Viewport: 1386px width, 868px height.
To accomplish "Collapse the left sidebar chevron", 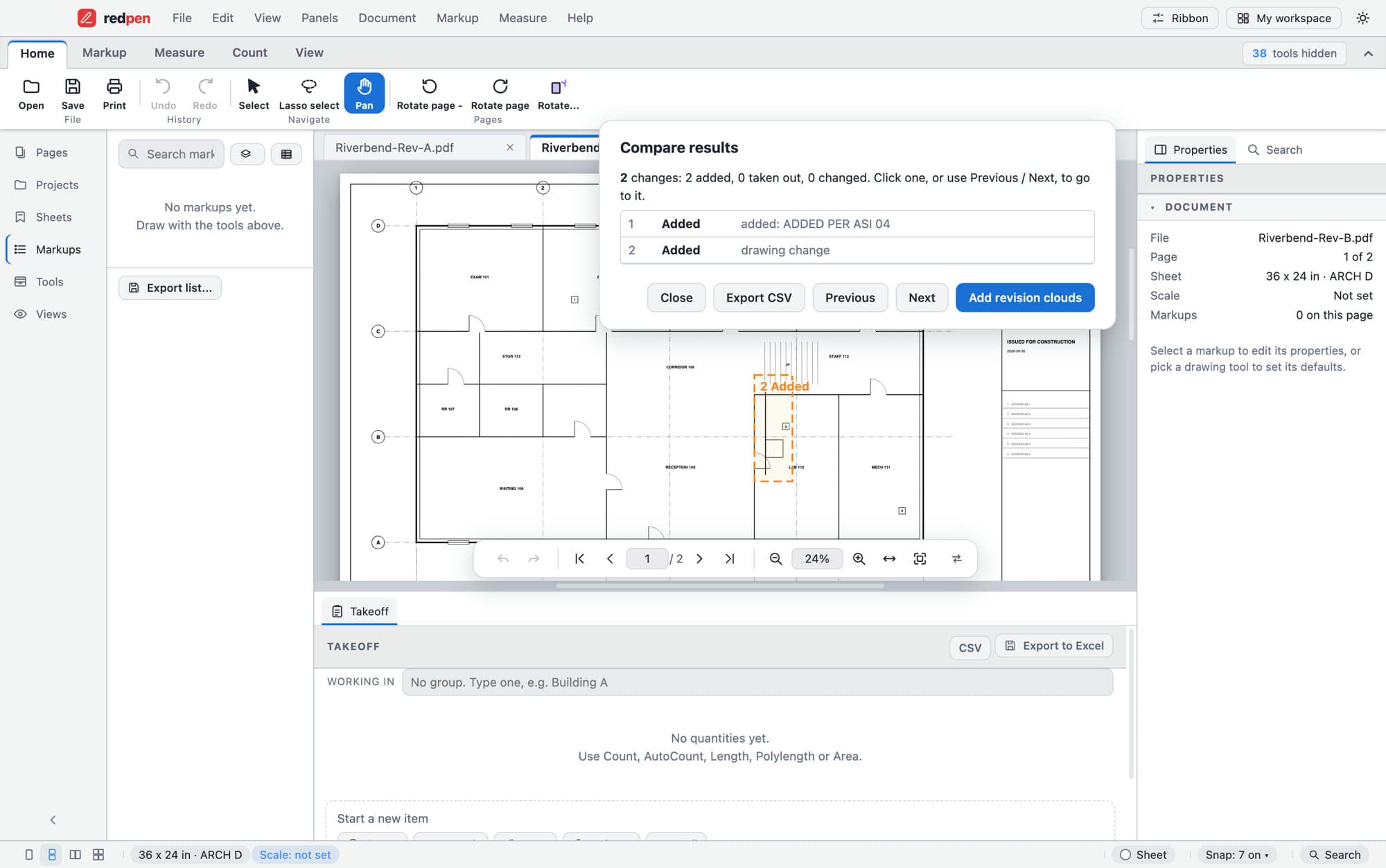I will (53, 820).
